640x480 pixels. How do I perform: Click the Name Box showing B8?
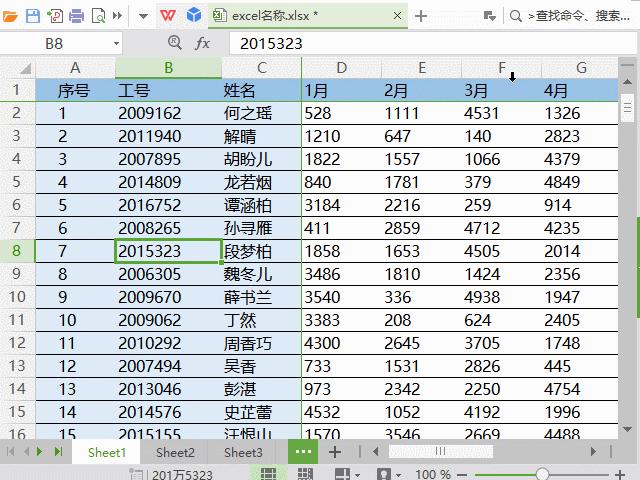tap(54, 44)
